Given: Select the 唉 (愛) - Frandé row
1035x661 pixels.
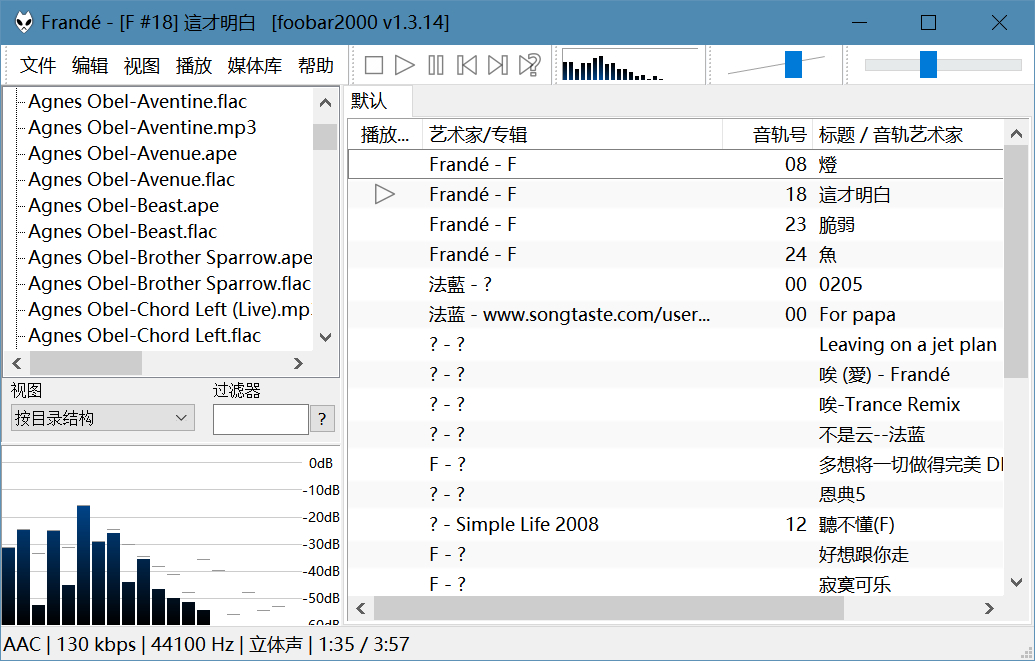Looking at the screenshot, I should pos(675,374).
